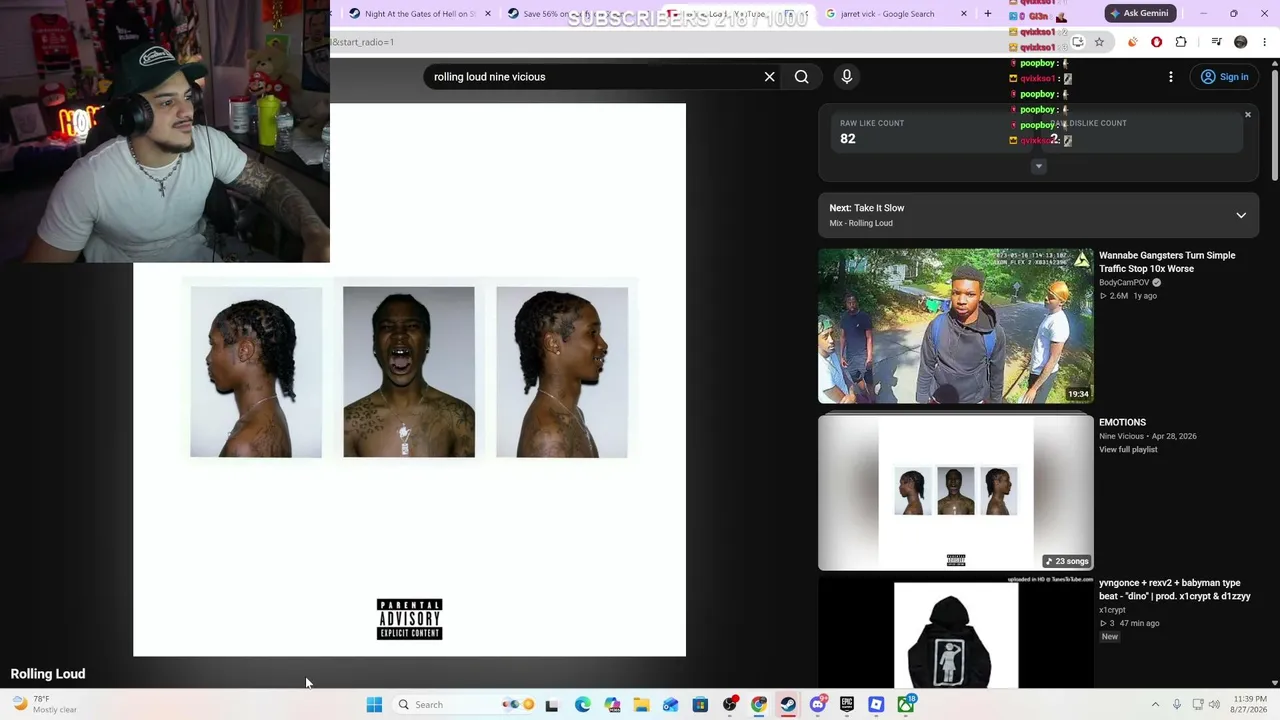Click the Rolling Loud video title
The image size is (1280, 720).
pos(48,674)
